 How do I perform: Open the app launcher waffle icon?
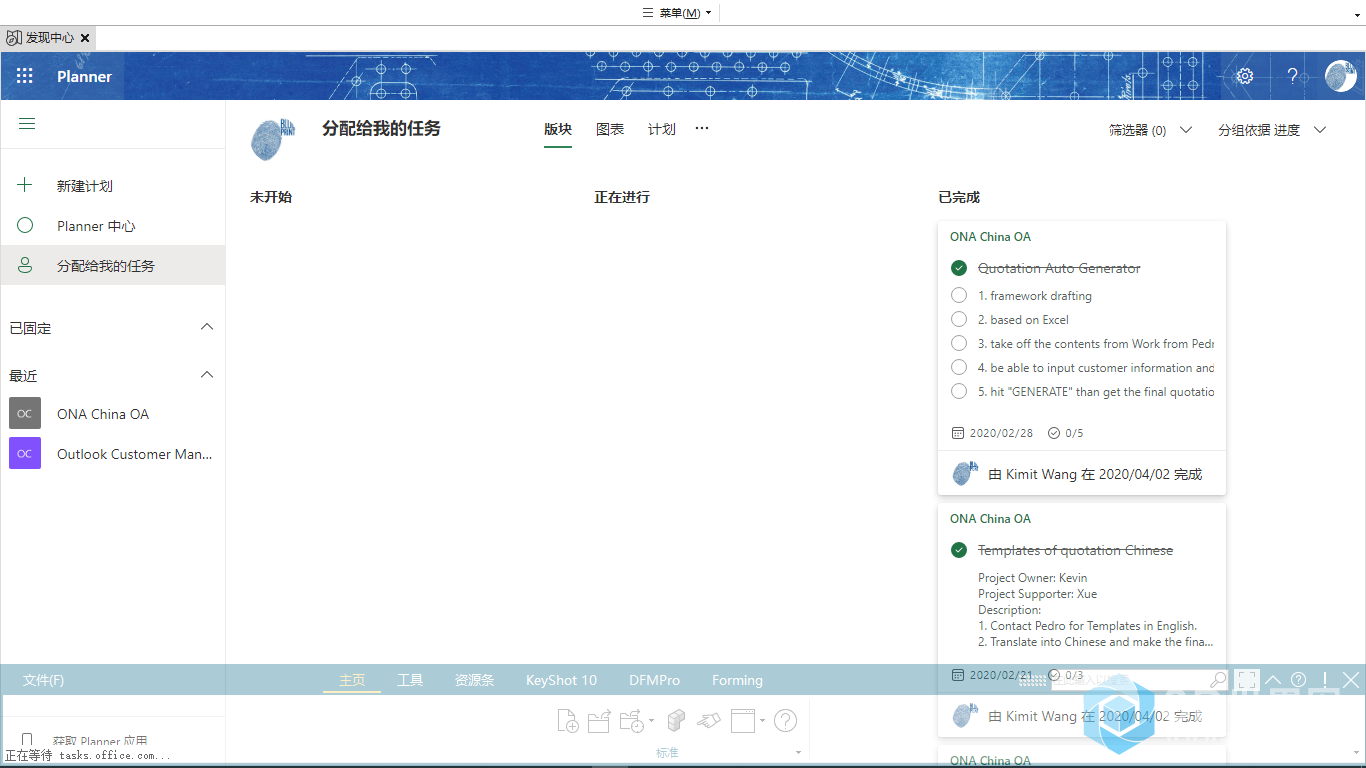click(25, 76)
